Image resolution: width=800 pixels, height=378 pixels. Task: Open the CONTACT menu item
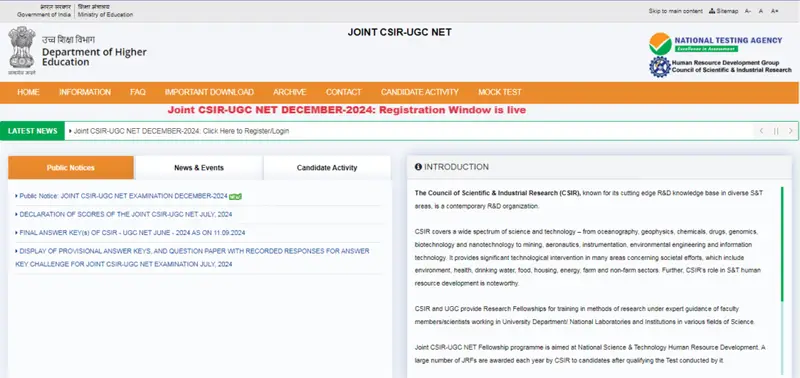[x=343, y=92]
